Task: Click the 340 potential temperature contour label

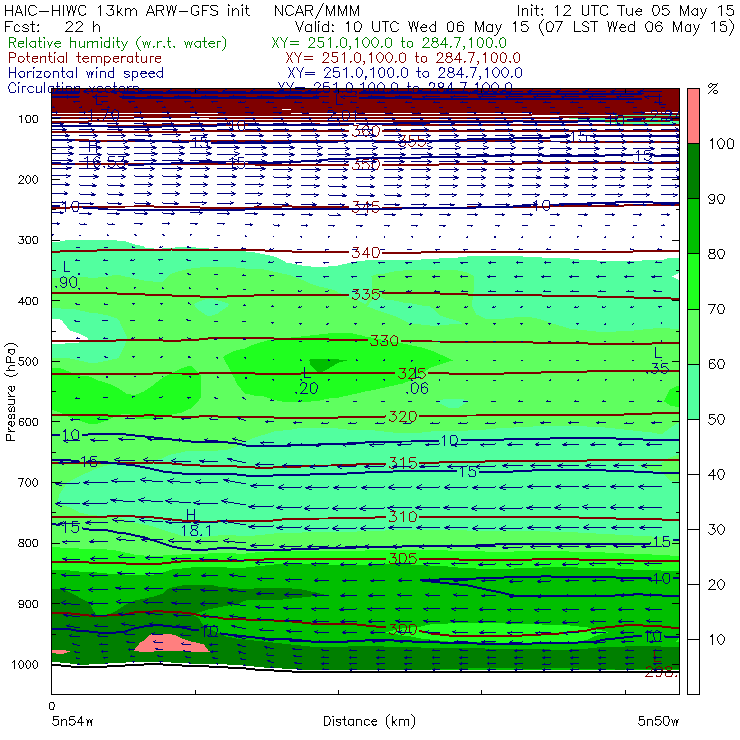Action: pyautogui.click(x=366, y=252)
